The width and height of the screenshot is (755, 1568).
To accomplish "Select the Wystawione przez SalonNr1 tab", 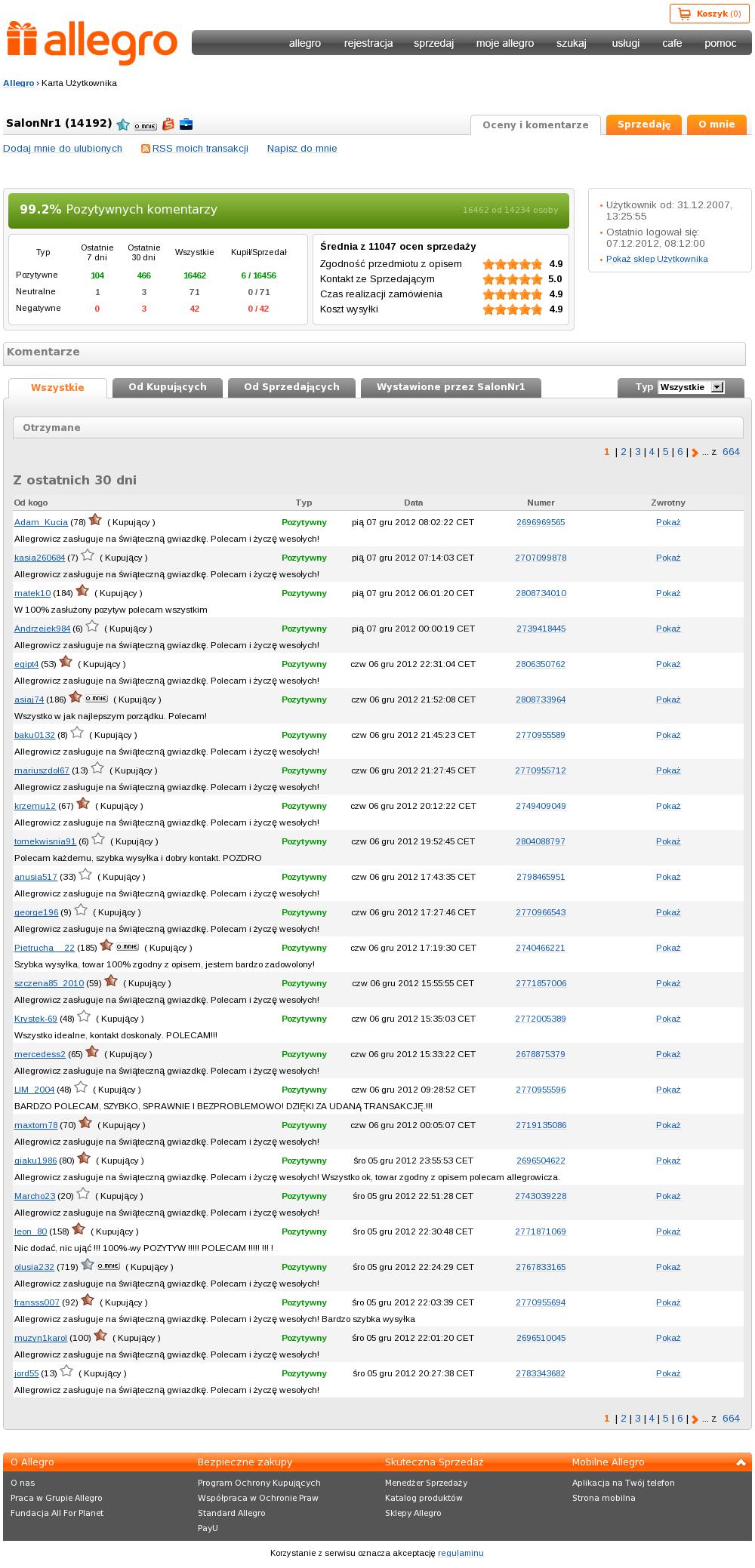I will coord(451,387).
